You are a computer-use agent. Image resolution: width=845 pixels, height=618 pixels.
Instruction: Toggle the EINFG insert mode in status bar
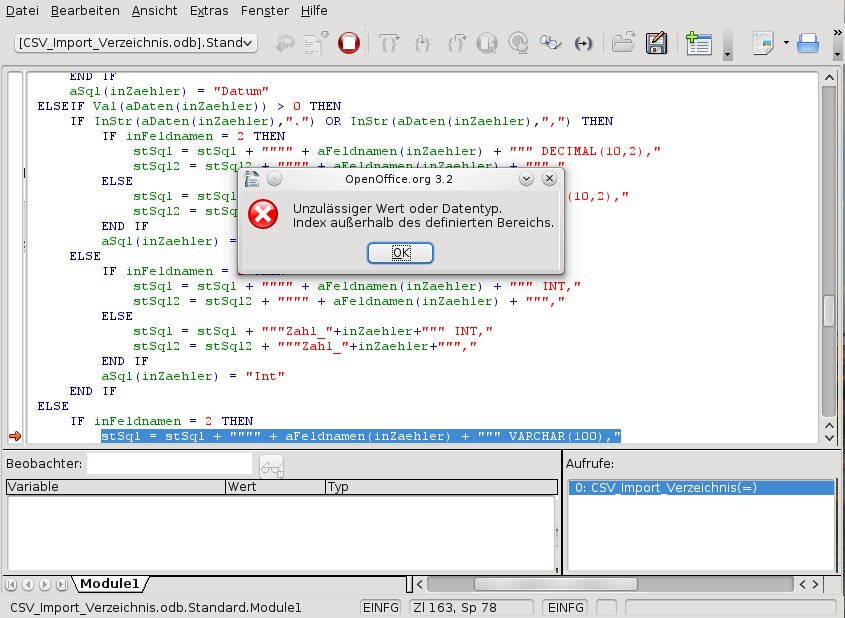coord(381,607)
